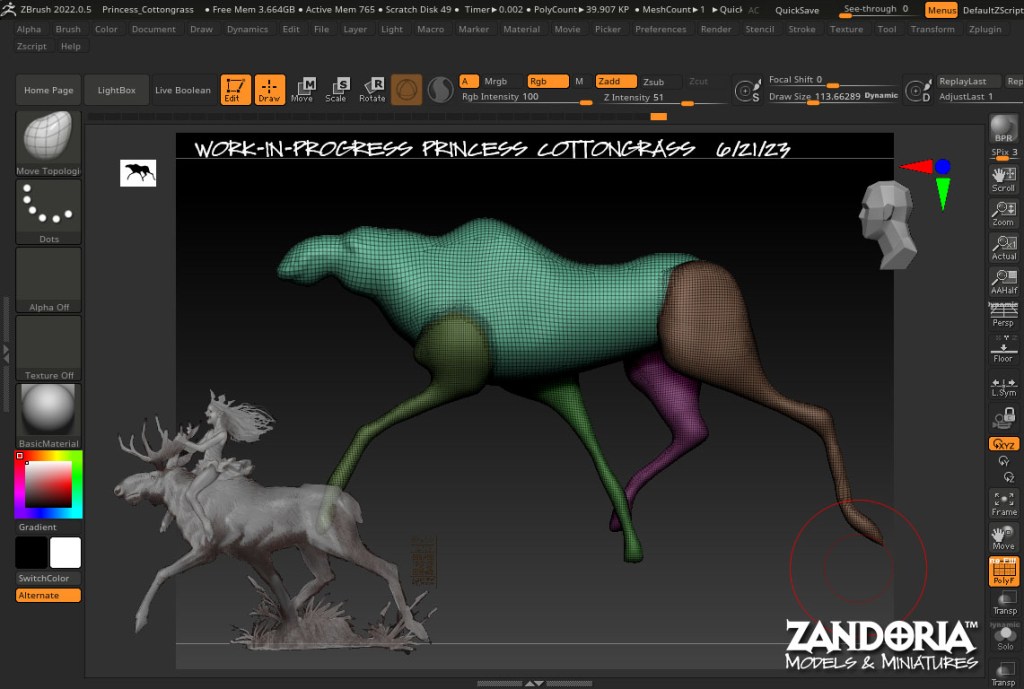Open the Move Topological brush picker
Screen dimensions: 1024x689
coord(48,143)
